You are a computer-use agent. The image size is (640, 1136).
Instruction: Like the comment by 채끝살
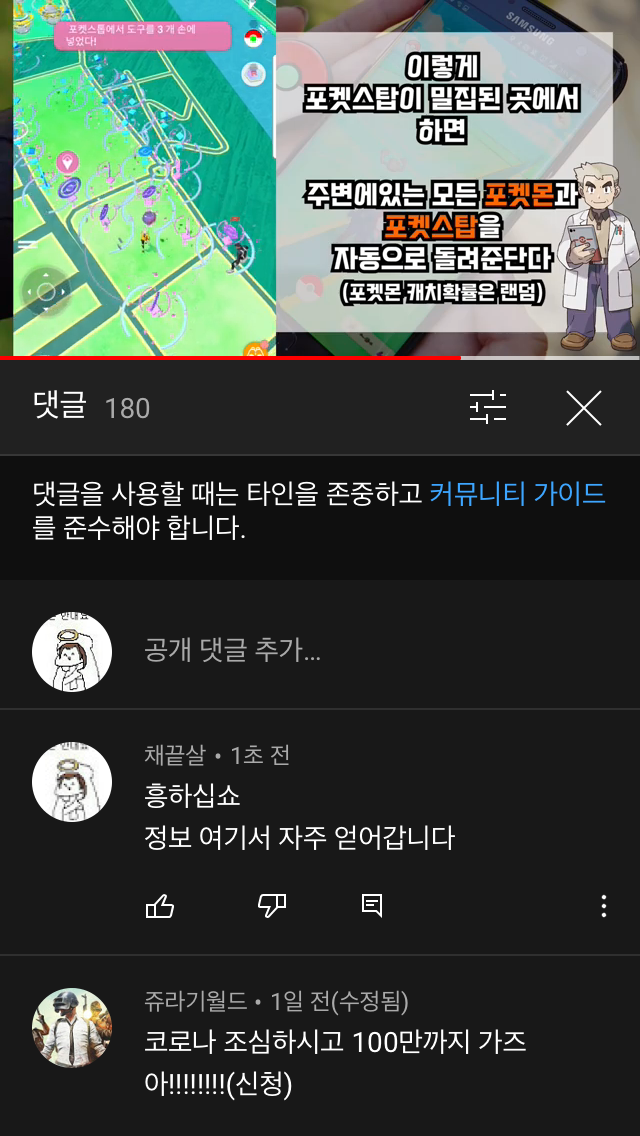tap(160, 906)
